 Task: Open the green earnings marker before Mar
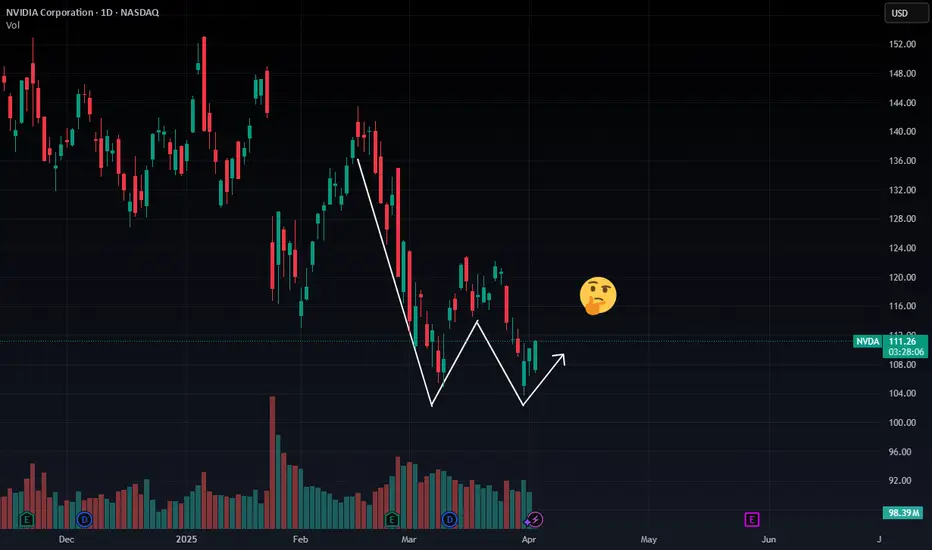tap(392, 520)
